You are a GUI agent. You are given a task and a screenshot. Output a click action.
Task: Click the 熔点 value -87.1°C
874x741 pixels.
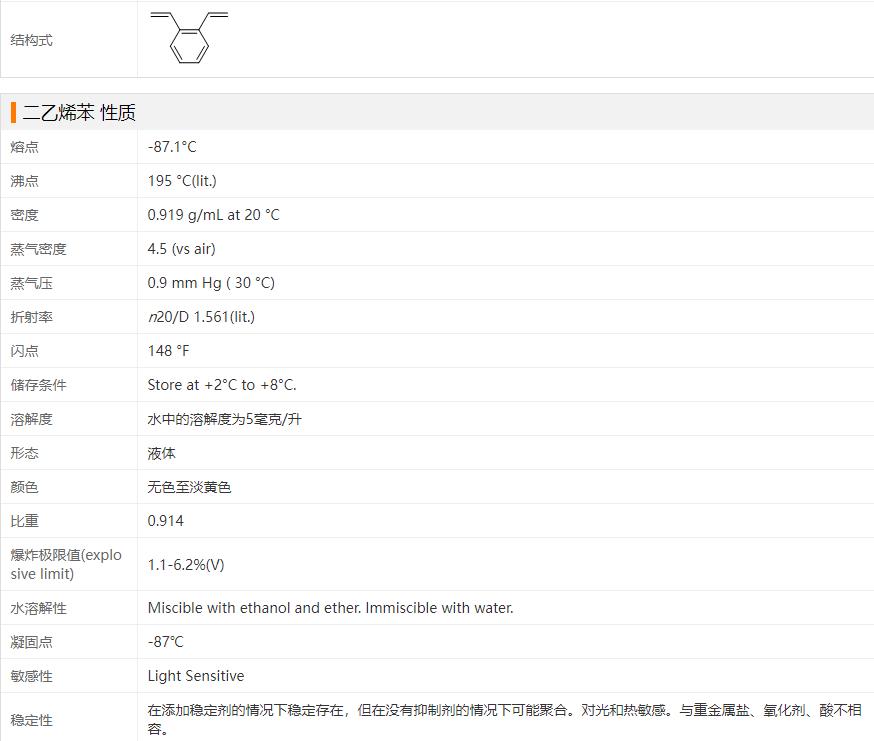tap(172, 147)
